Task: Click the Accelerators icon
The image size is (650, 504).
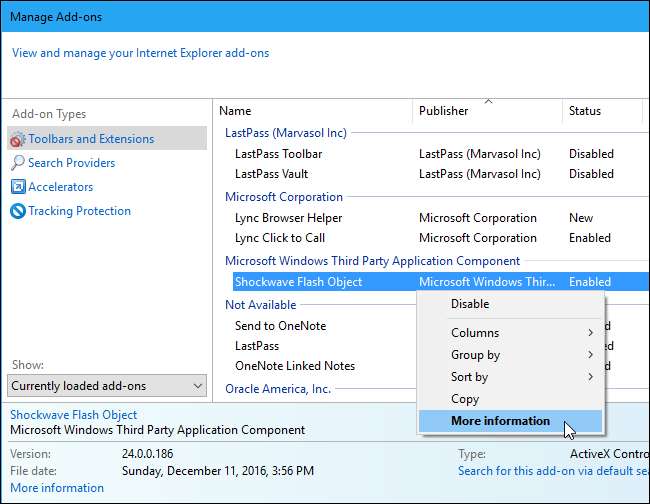Action: (x=17, y=187)
